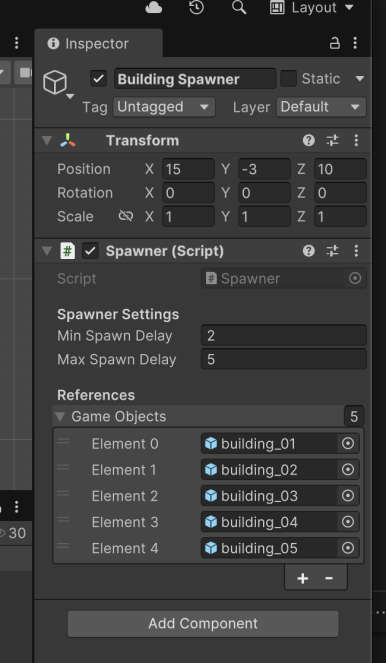Open object picker for building_03

348,496
